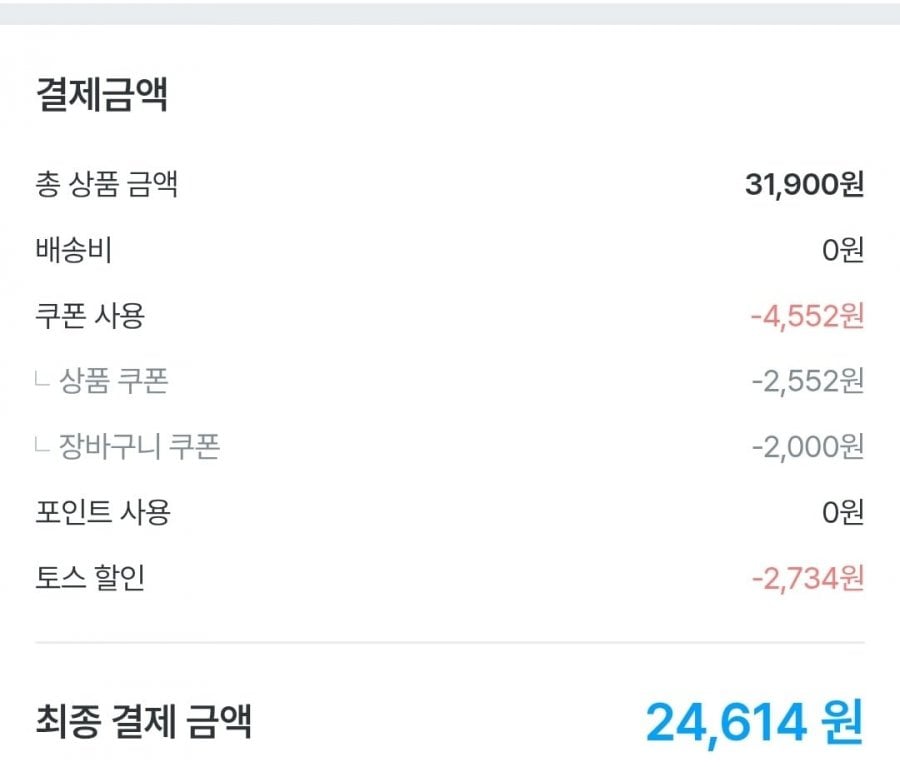Click the 결제금액 section heading
Viewport: 900px width, 767px height.
coord(101,96)
